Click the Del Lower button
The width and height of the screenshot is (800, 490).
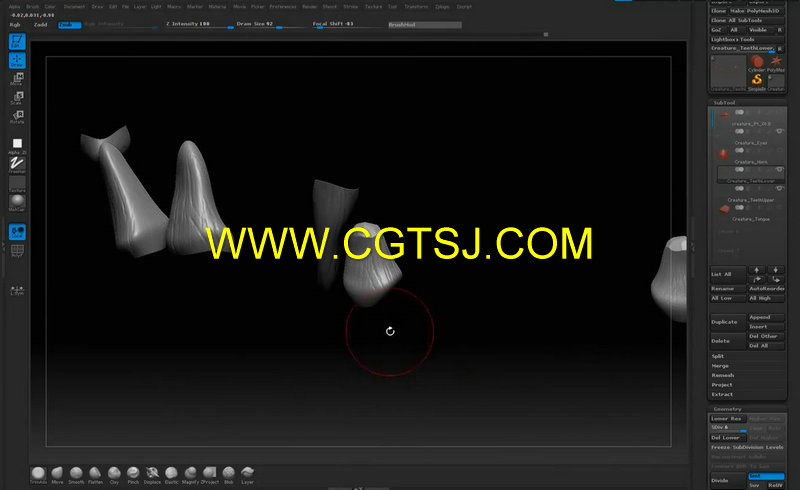[728, 437]
